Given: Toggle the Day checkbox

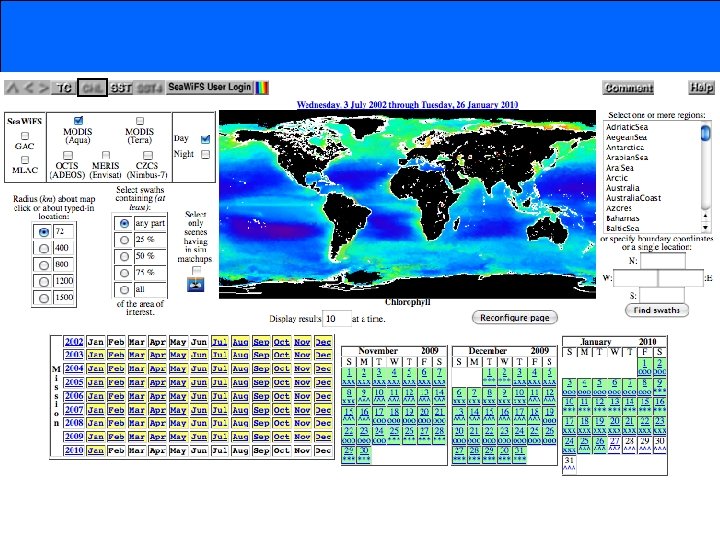Looking at the screenshot, I should tap(205, 139).
